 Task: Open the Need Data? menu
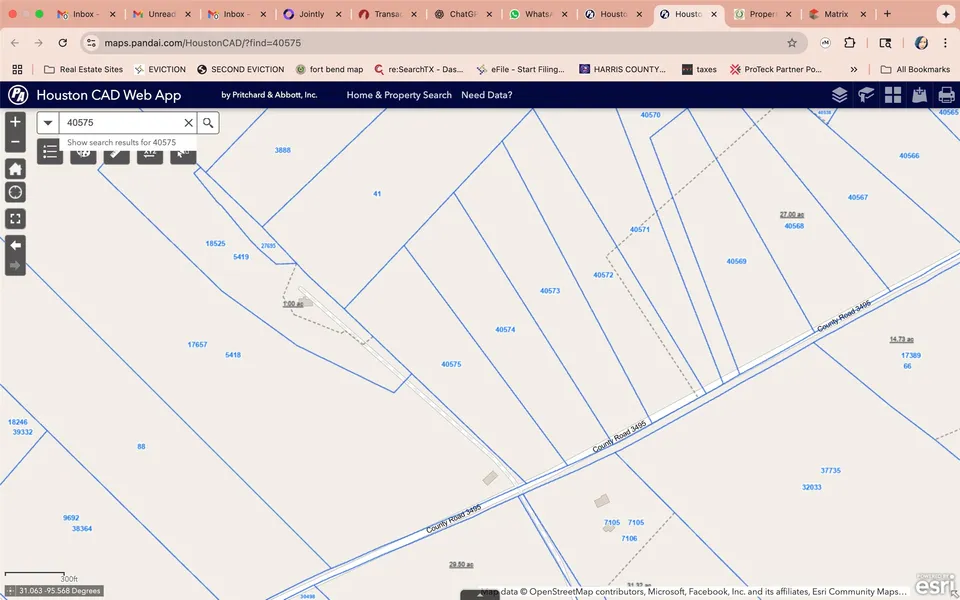point(486,95)
